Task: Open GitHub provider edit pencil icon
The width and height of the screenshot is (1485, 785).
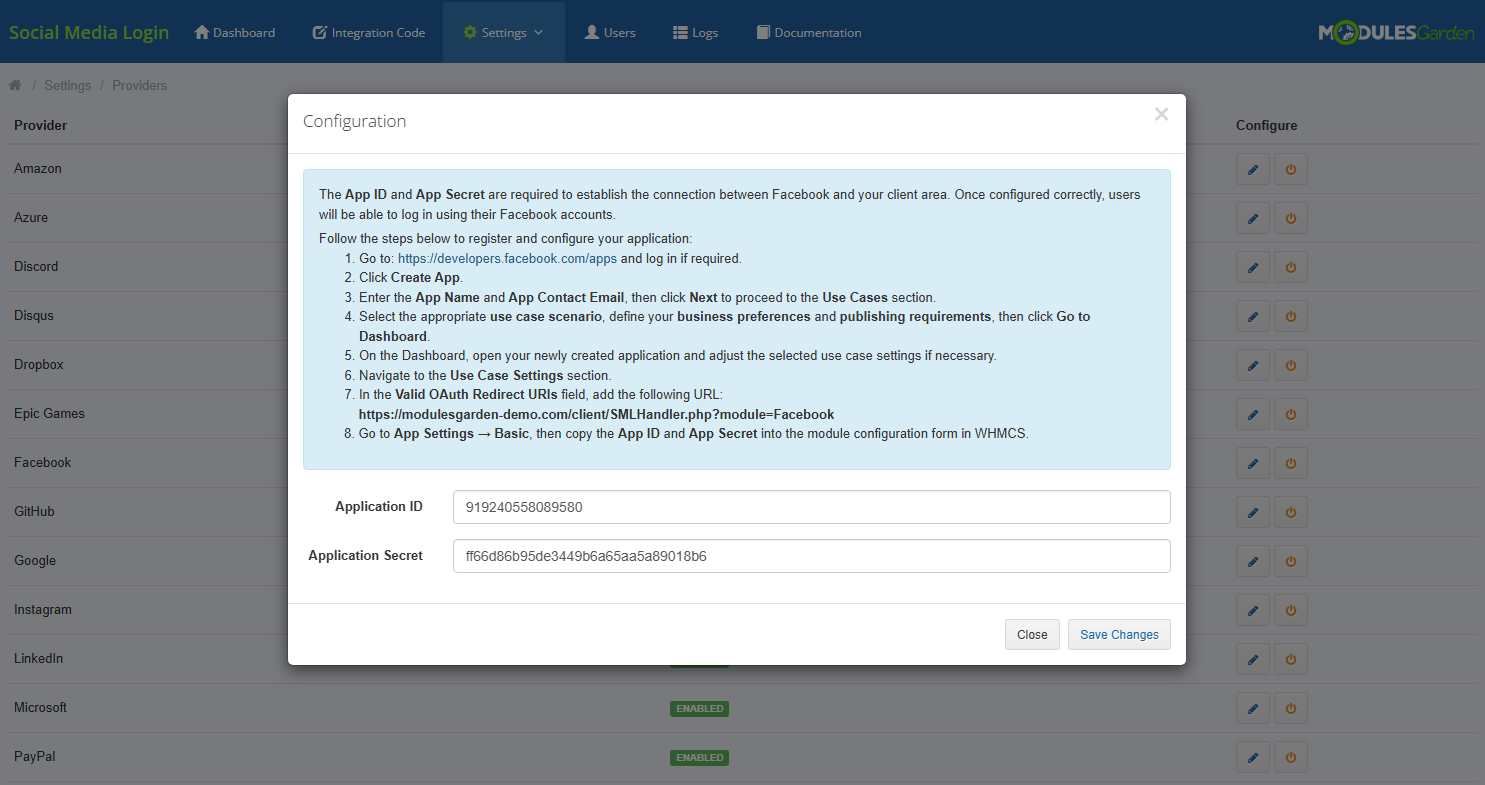Action: click(x=1253, y=511)
